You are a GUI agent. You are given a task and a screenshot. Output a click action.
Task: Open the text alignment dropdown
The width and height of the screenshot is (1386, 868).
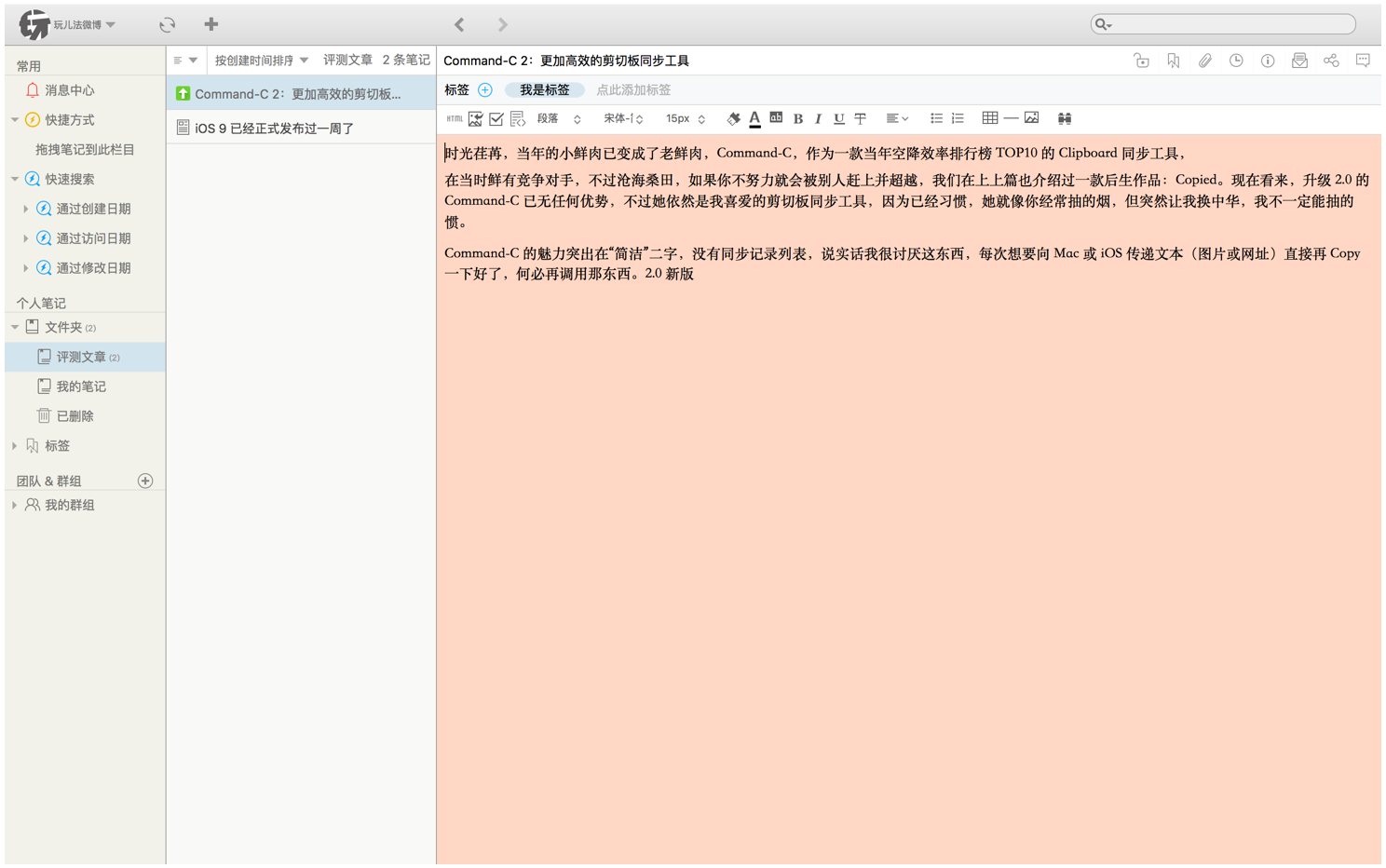point(897,118)
